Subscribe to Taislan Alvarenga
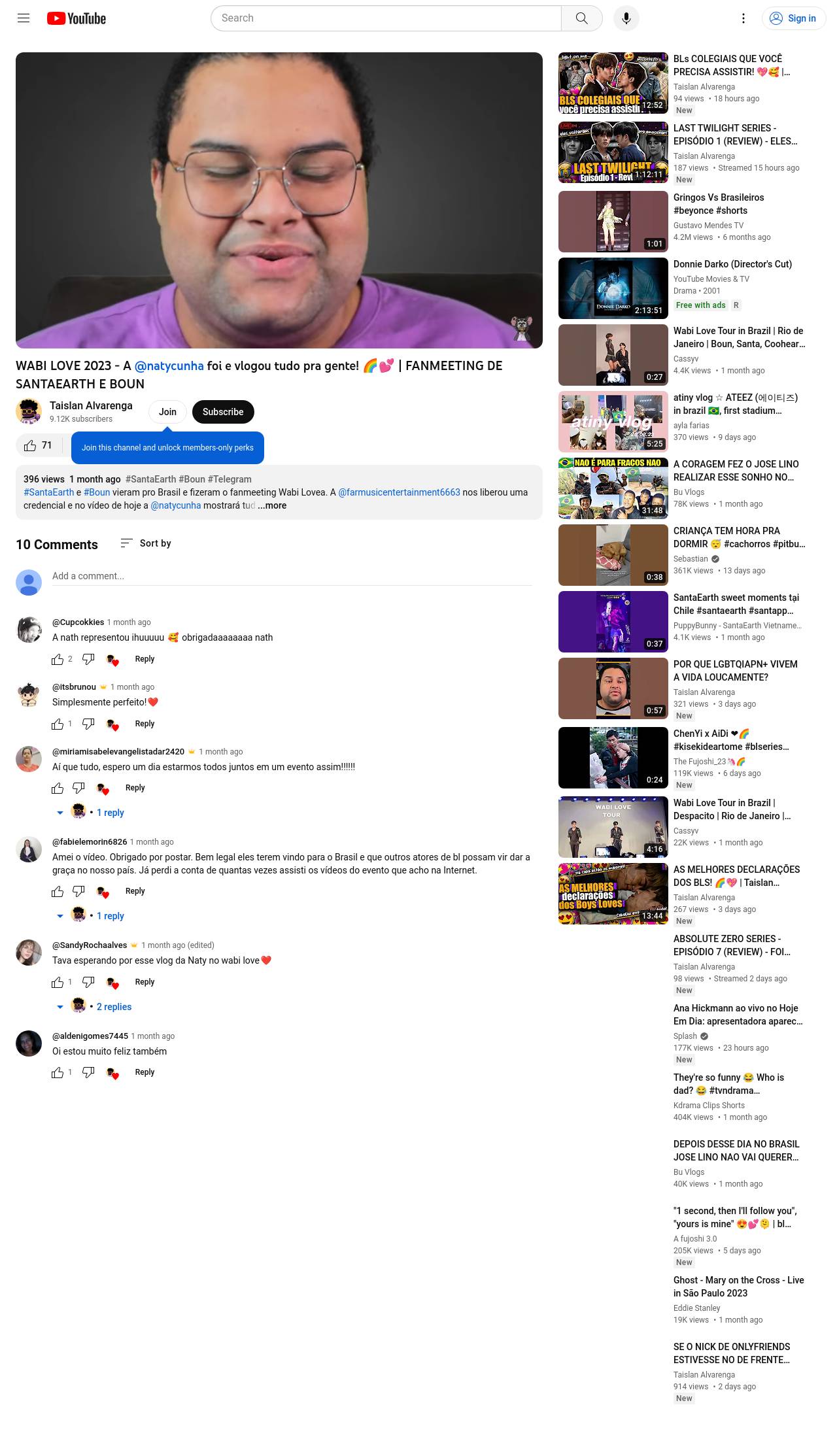The image size is (837, 1456). click(223, 412)
